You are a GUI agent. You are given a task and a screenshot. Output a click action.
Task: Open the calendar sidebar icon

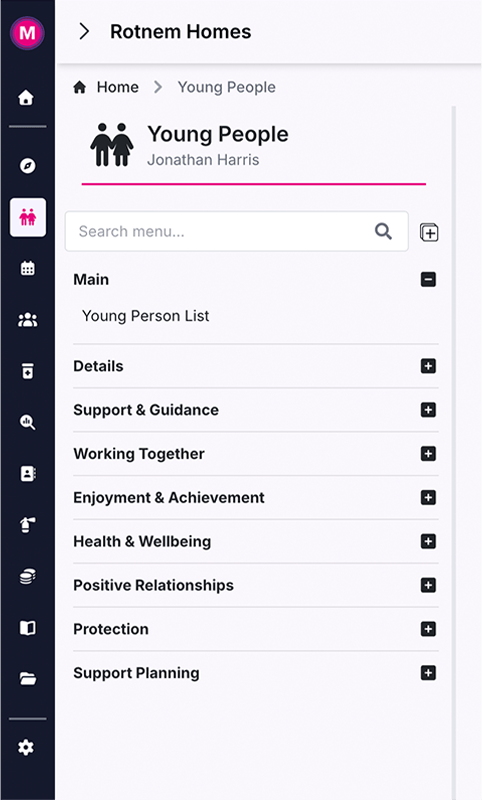pos(28,268)
